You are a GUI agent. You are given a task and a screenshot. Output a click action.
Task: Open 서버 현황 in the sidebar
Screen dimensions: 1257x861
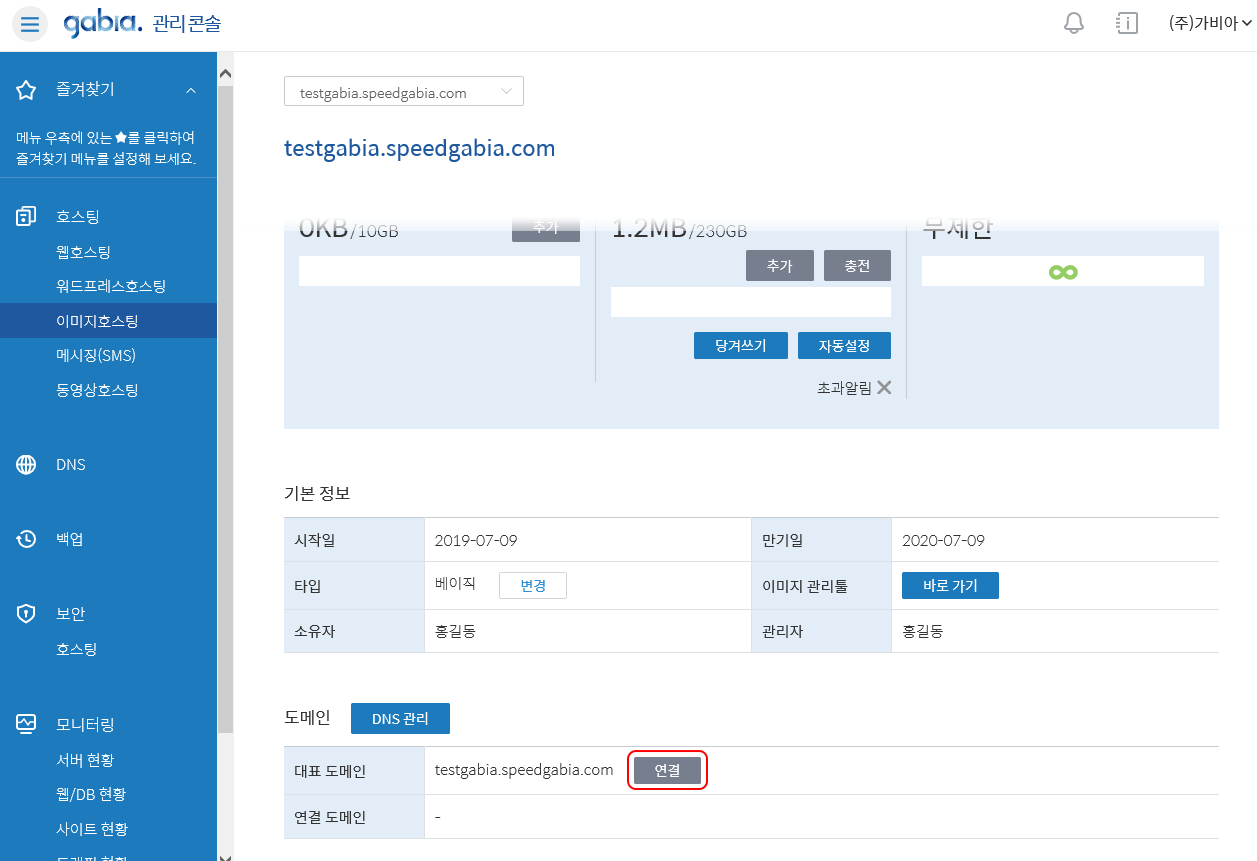(85, 760)
